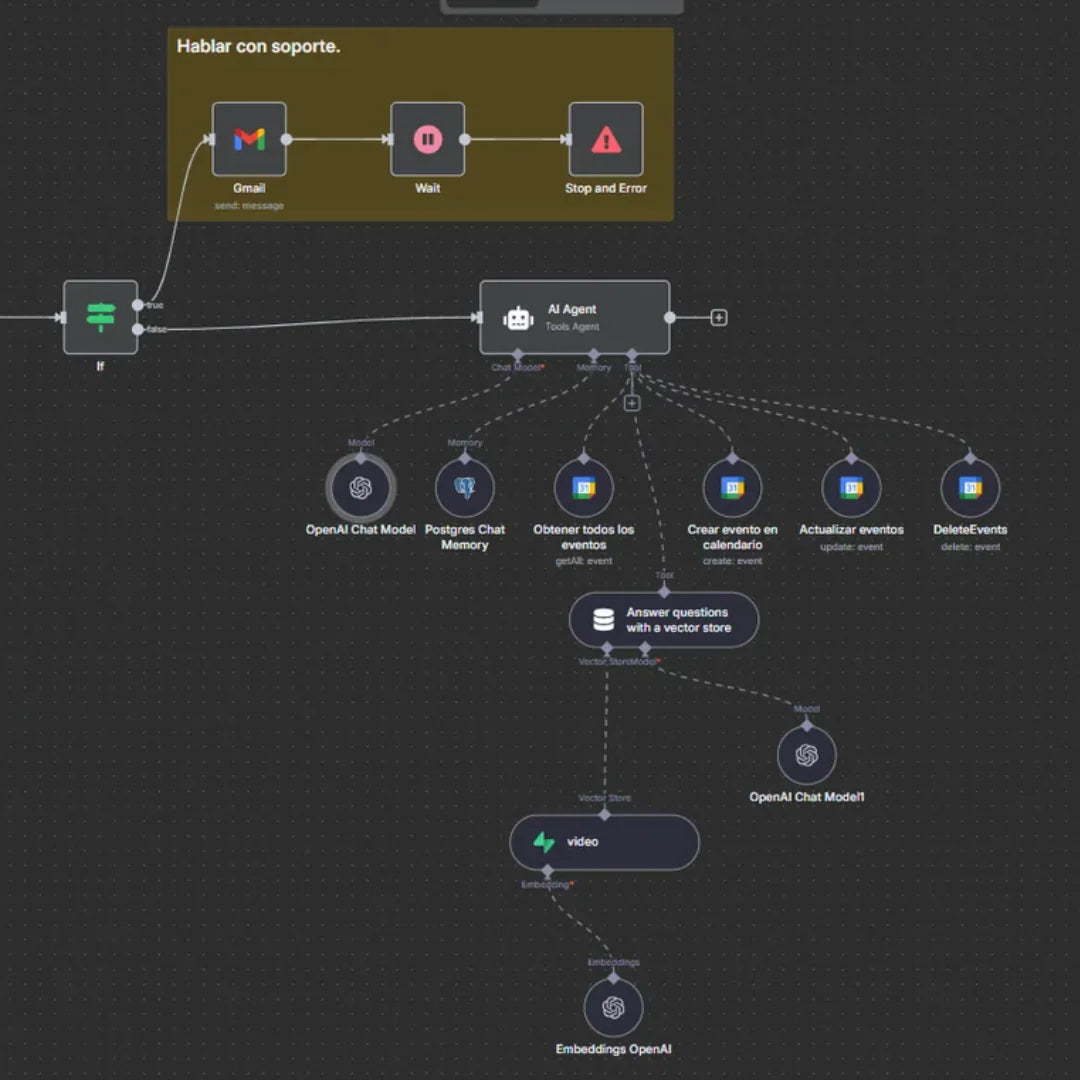Click Crear evento en calendario node
The width and height of the screenshot is (1080, 1080).
tap(732, 488)
